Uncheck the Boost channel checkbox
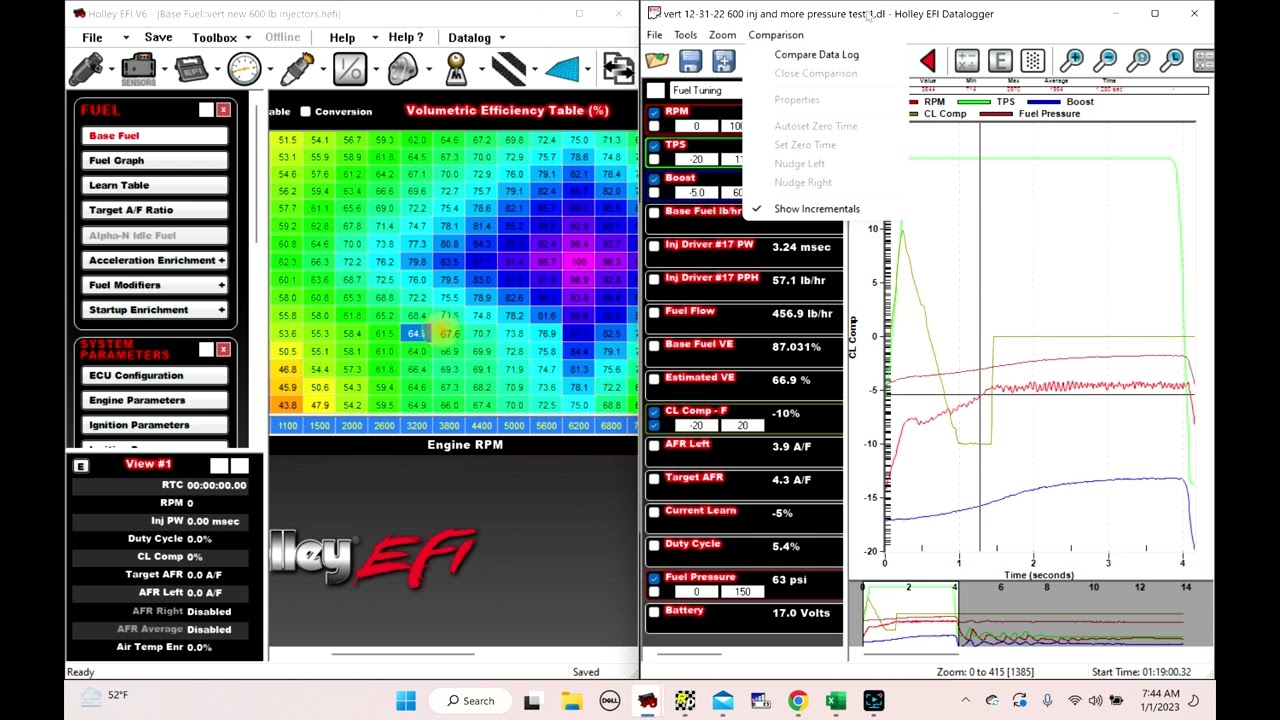Image resolution: width=1280 pixels, height=720 pixels. click(654, 178)
